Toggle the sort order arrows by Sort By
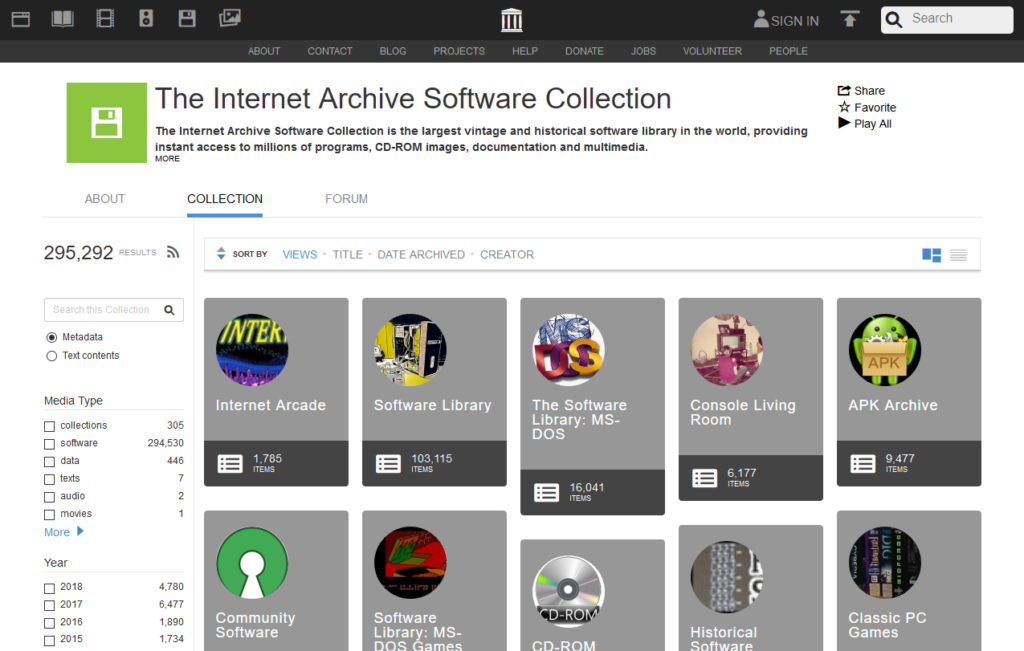This screenshot has width=1024, height=651. pos(221,254)
